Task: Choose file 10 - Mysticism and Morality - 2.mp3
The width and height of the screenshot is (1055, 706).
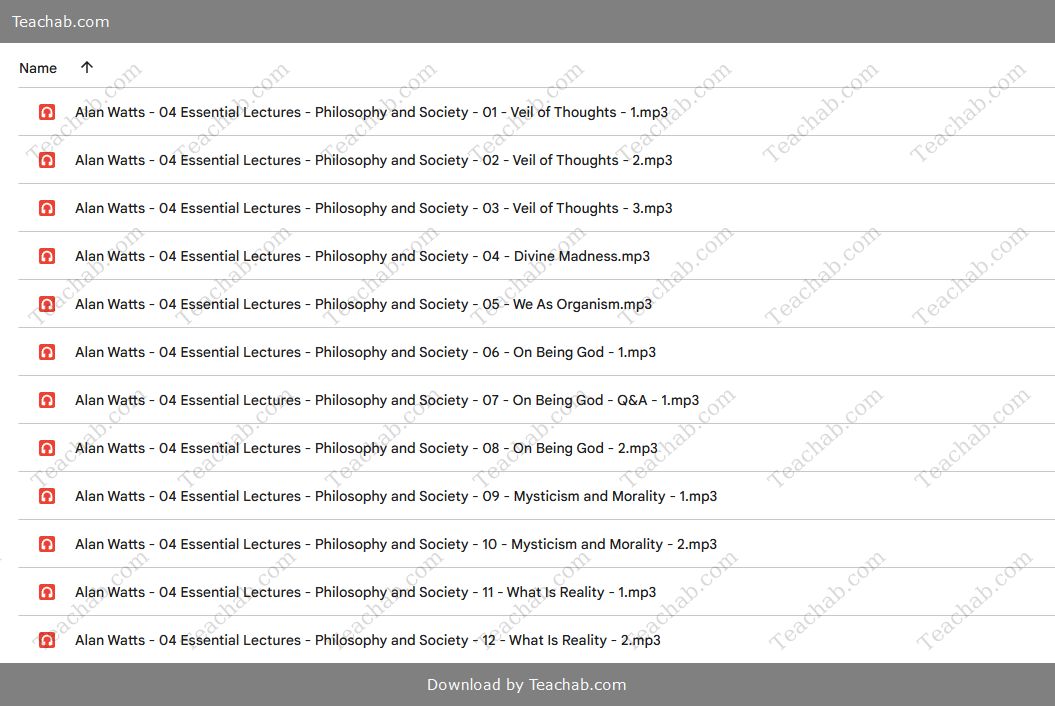Action: pos(396,544)
